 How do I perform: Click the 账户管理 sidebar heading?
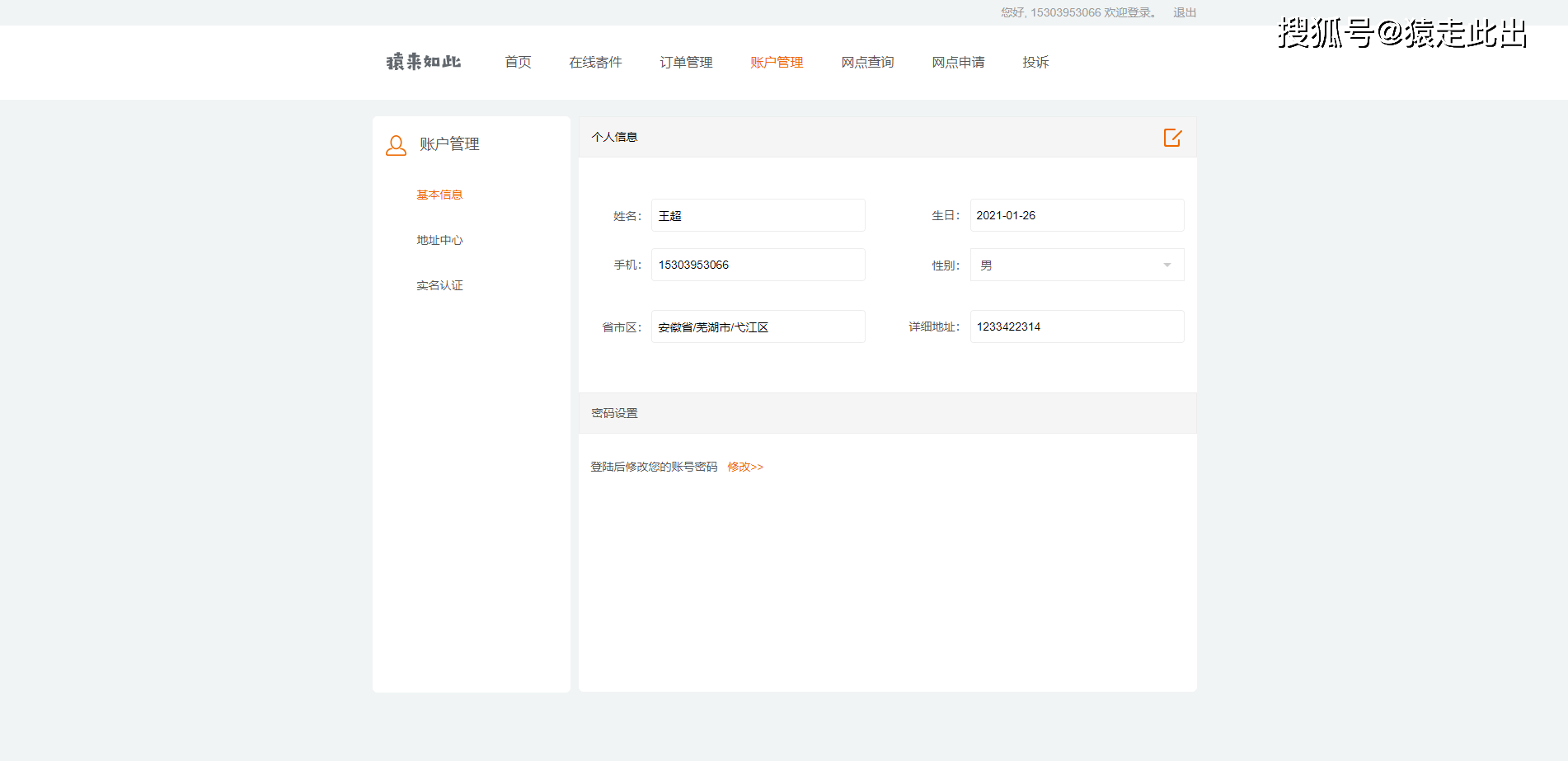[x=449, y=144]
